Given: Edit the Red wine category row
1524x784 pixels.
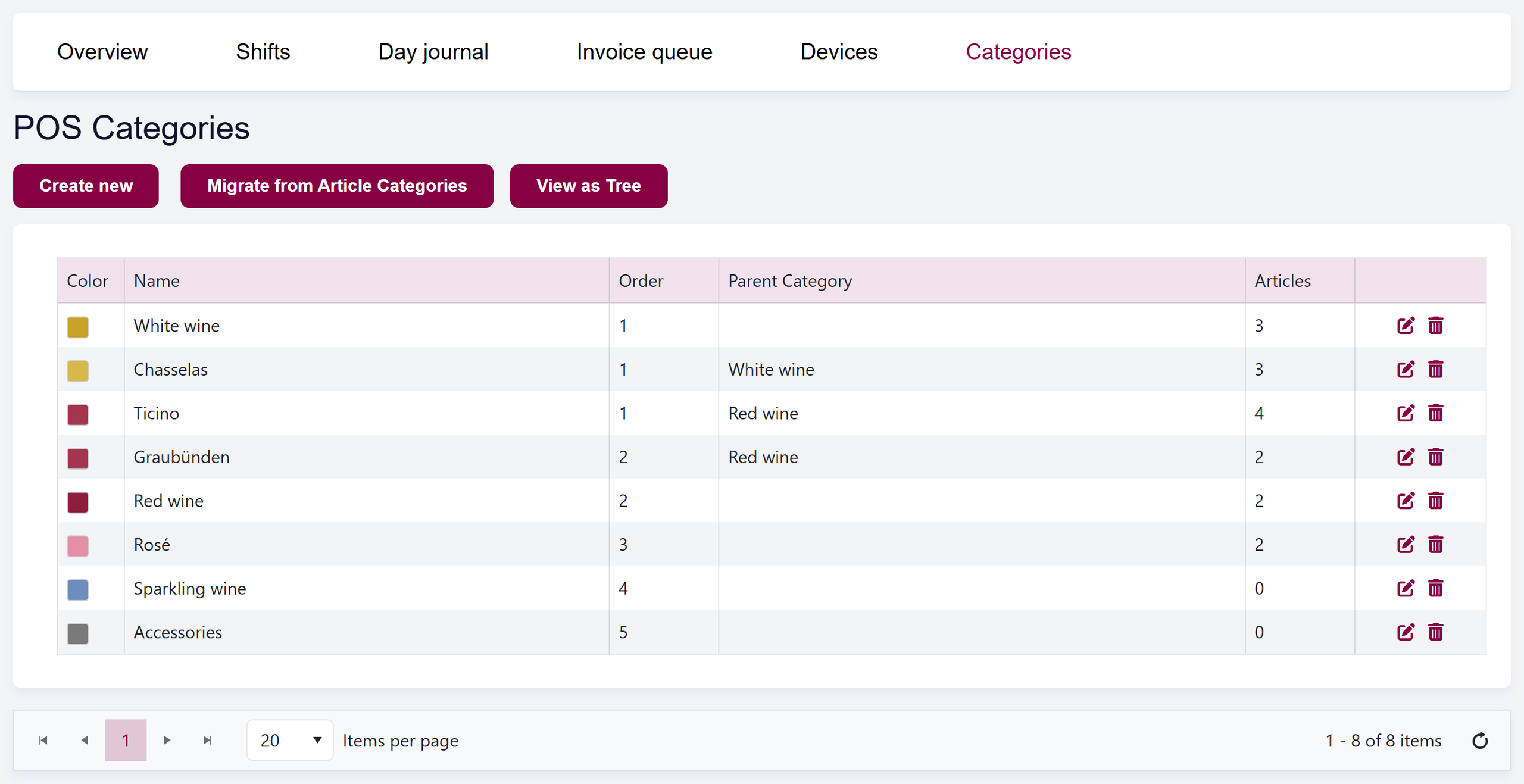Looking at the screenshot, I should [1406, 501].
